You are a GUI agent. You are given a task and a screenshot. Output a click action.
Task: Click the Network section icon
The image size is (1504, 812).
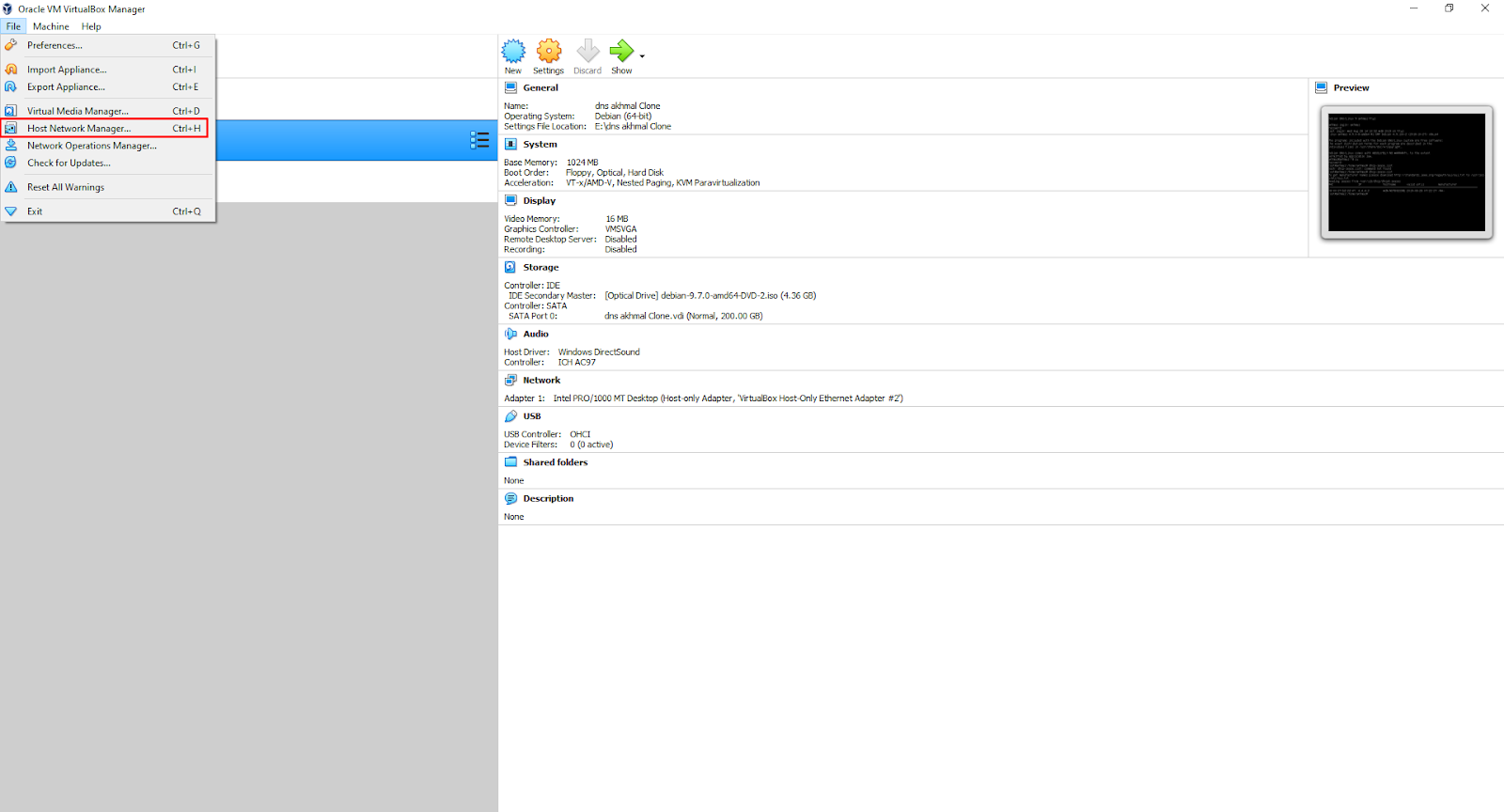[x=510, y=380]
